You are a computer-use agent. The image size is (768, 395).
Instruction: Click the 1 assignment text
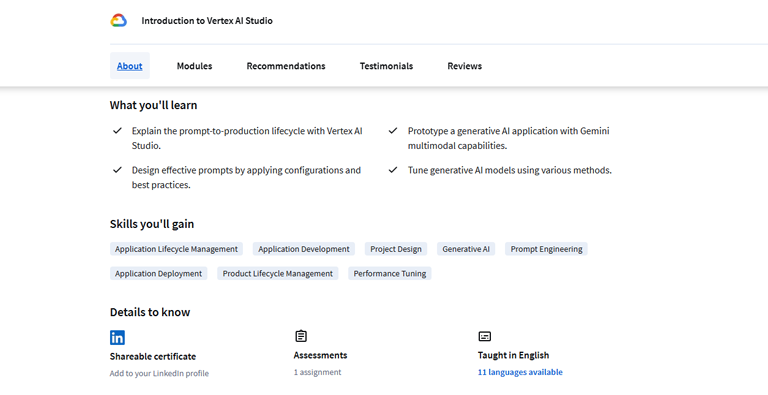tap(317, 372)
